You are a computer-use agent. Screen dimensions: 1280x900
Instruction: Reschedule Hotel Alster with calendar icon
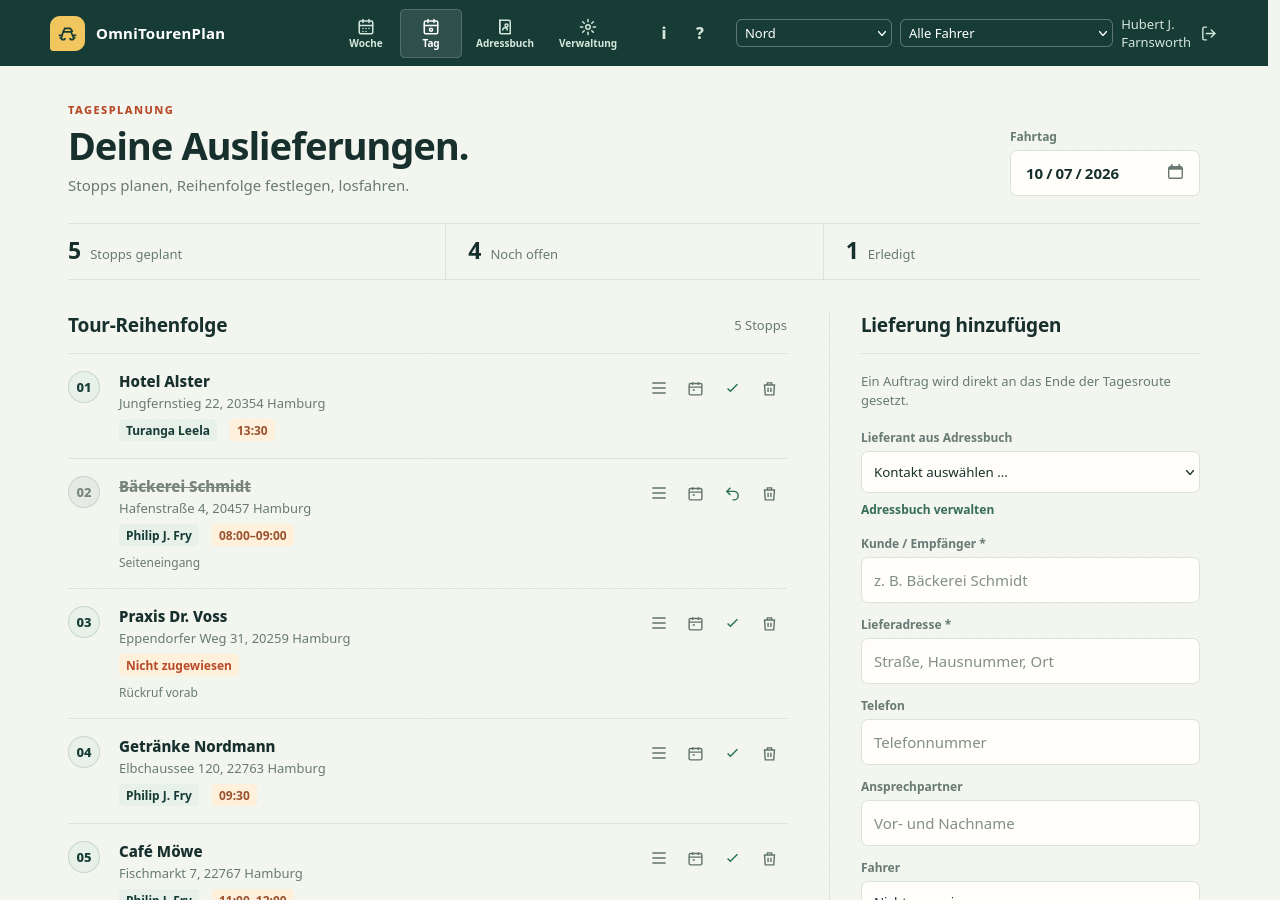[696, 388]
